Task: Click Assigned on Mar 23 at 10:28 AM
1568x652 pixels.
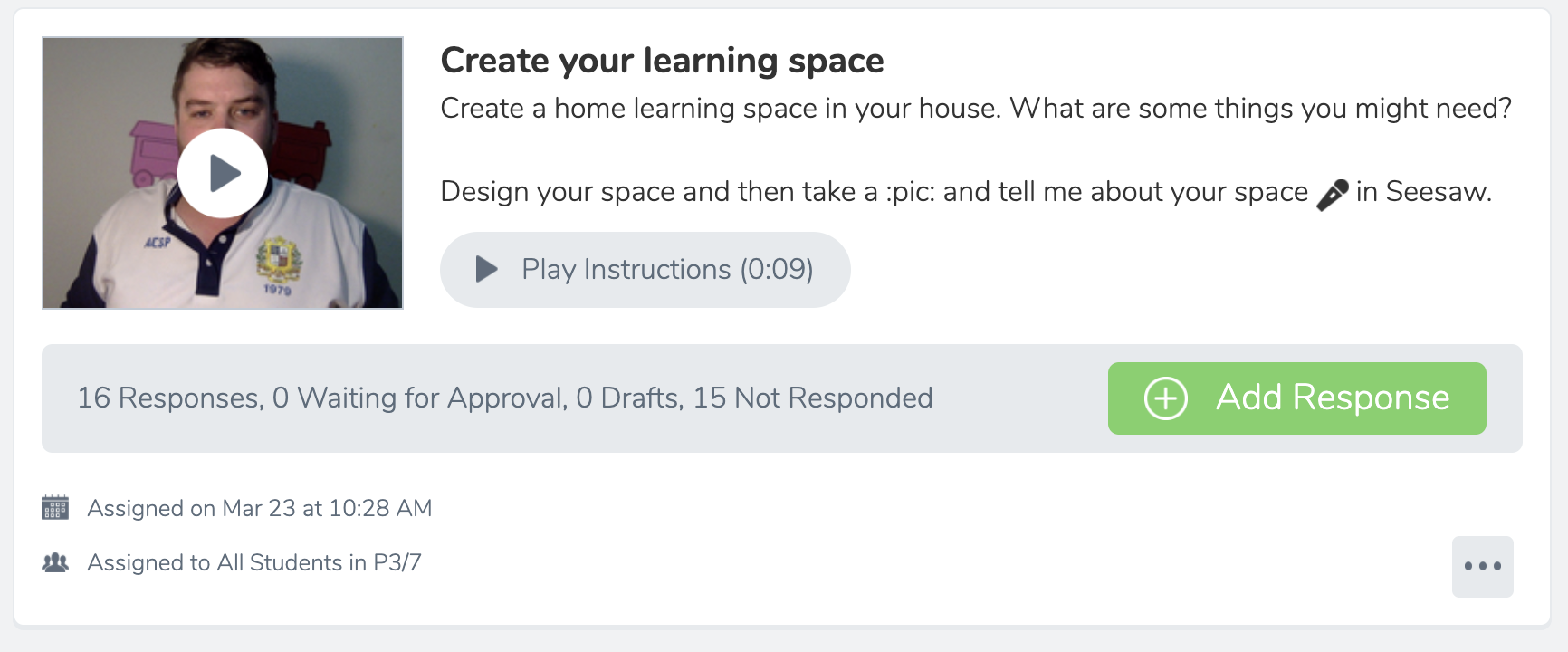Action: (x=260, y=508)
